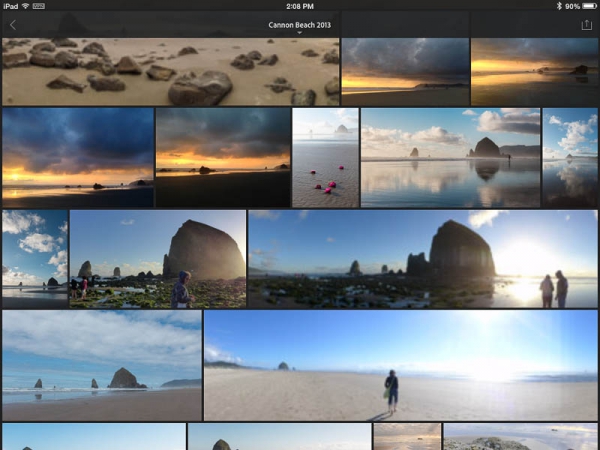This screenshot has height=450, width=600.
Task: View panorama with two people silhouetted by sun
Action: click(x=422, y=258)
